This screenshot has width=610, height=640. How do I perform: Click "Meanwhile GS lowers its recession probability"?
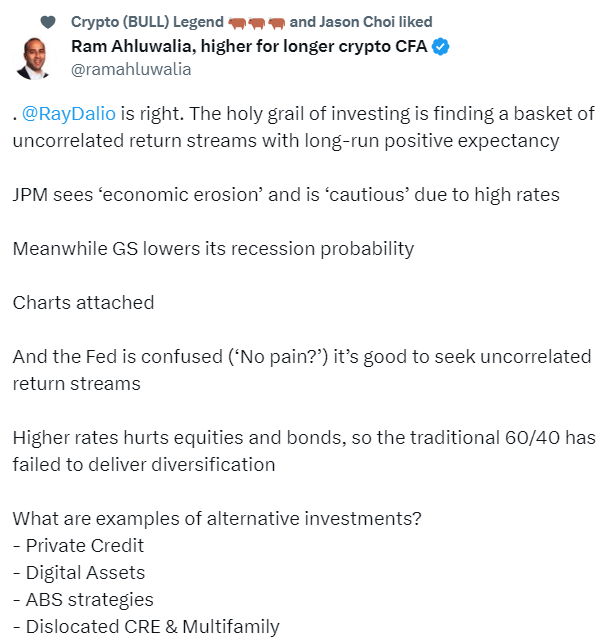click(213, 249)
